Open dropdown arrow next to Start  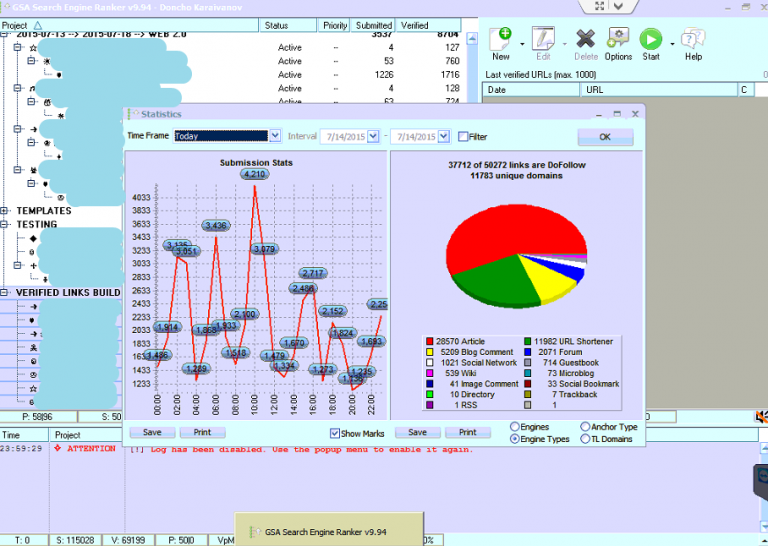pos(672,45)
